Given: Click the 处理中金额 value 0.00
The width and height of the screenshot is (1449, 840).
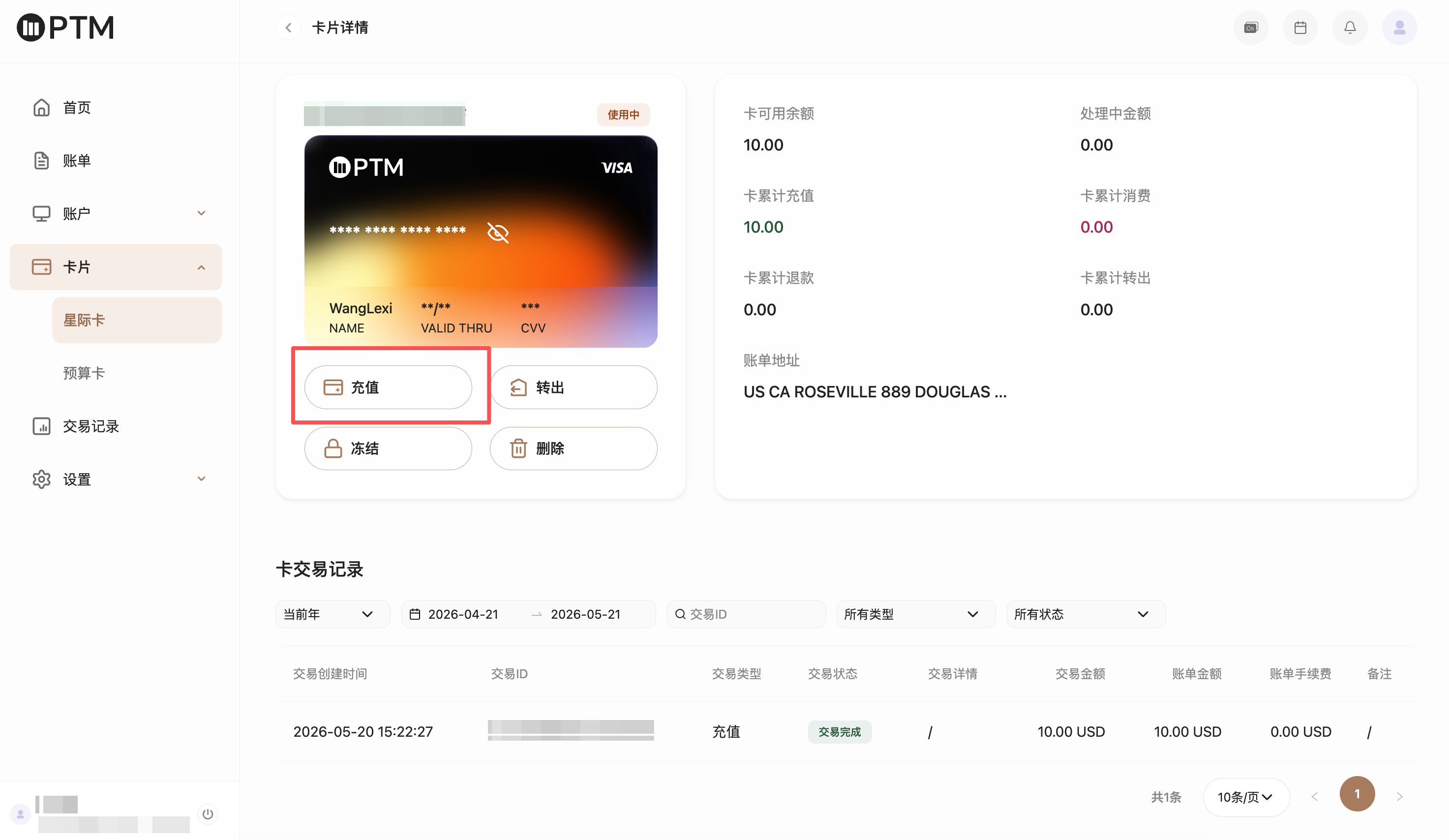Looking at the screenshot, I should [x=1096, y=144].
